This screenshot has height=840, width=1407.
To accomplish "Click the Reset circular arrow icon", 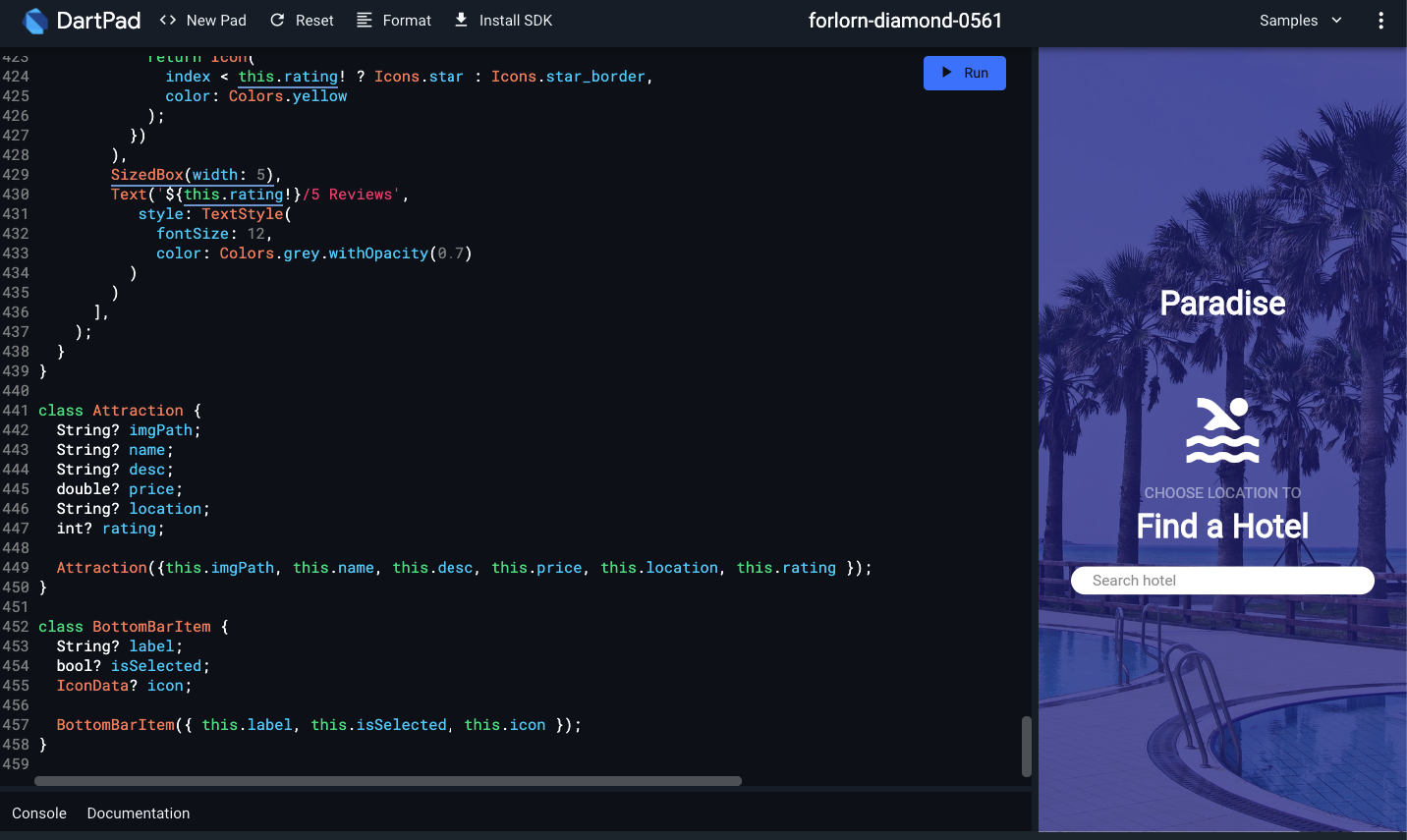I will click(277, 20).
